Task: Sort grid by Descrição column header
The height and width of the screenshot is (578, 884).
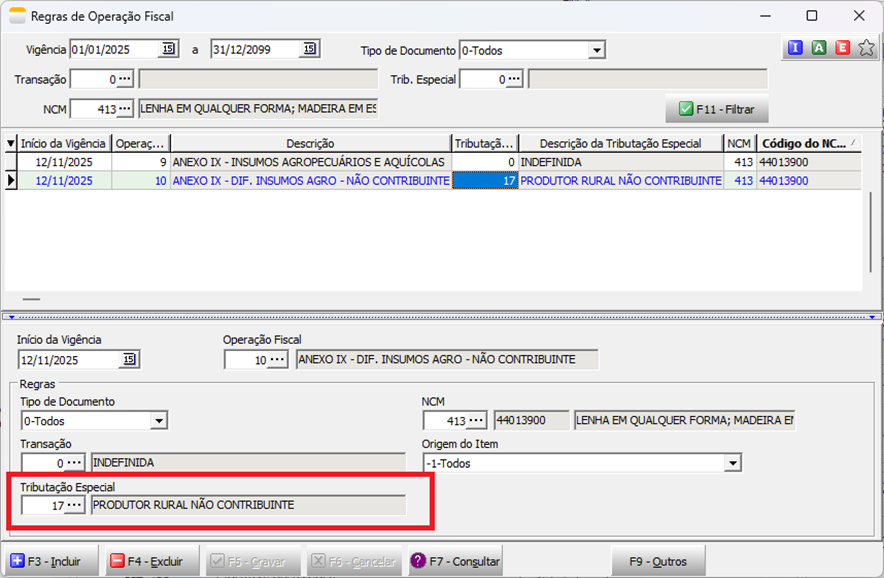Action: pos(310,143)
